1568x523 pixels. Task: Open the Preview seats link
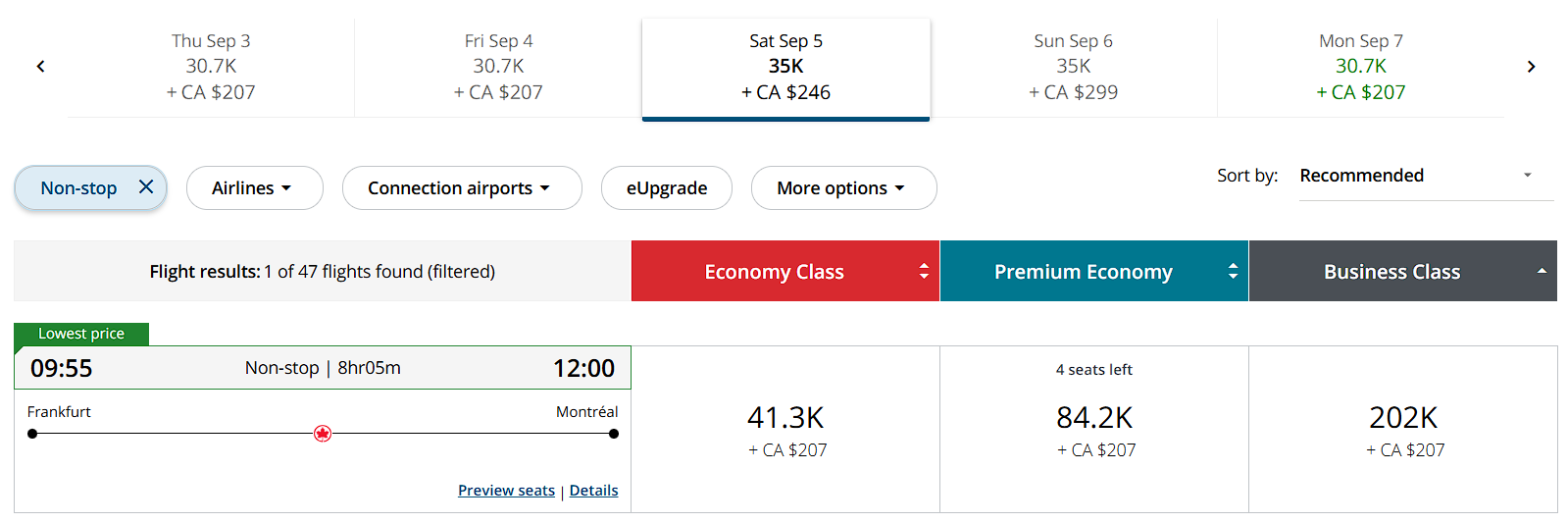(506, 491)
